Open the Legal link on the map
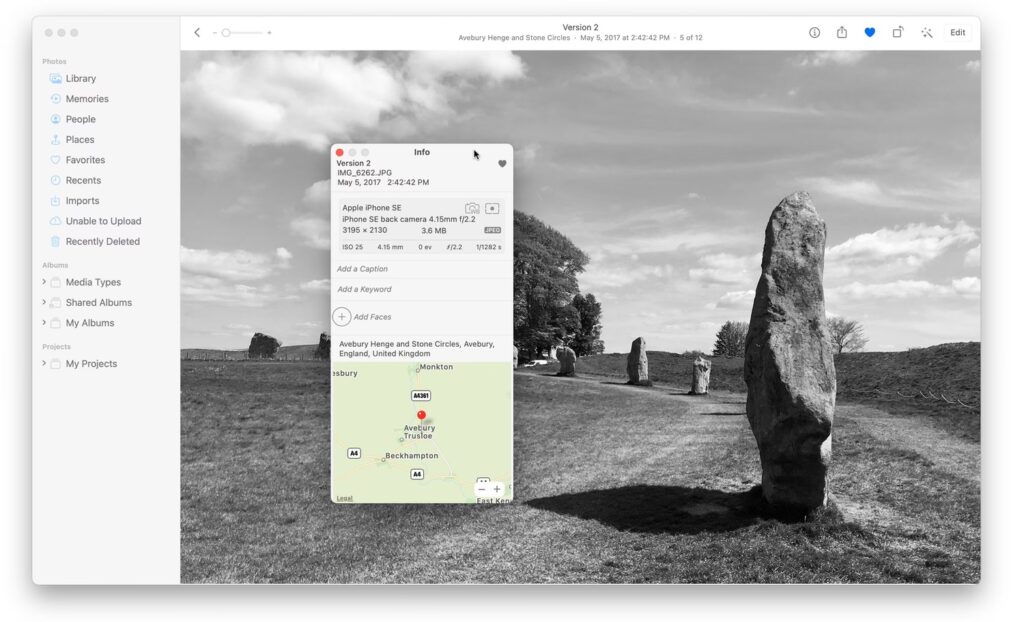Viewport: 1024px width, 622px height. tap(344, 498)
